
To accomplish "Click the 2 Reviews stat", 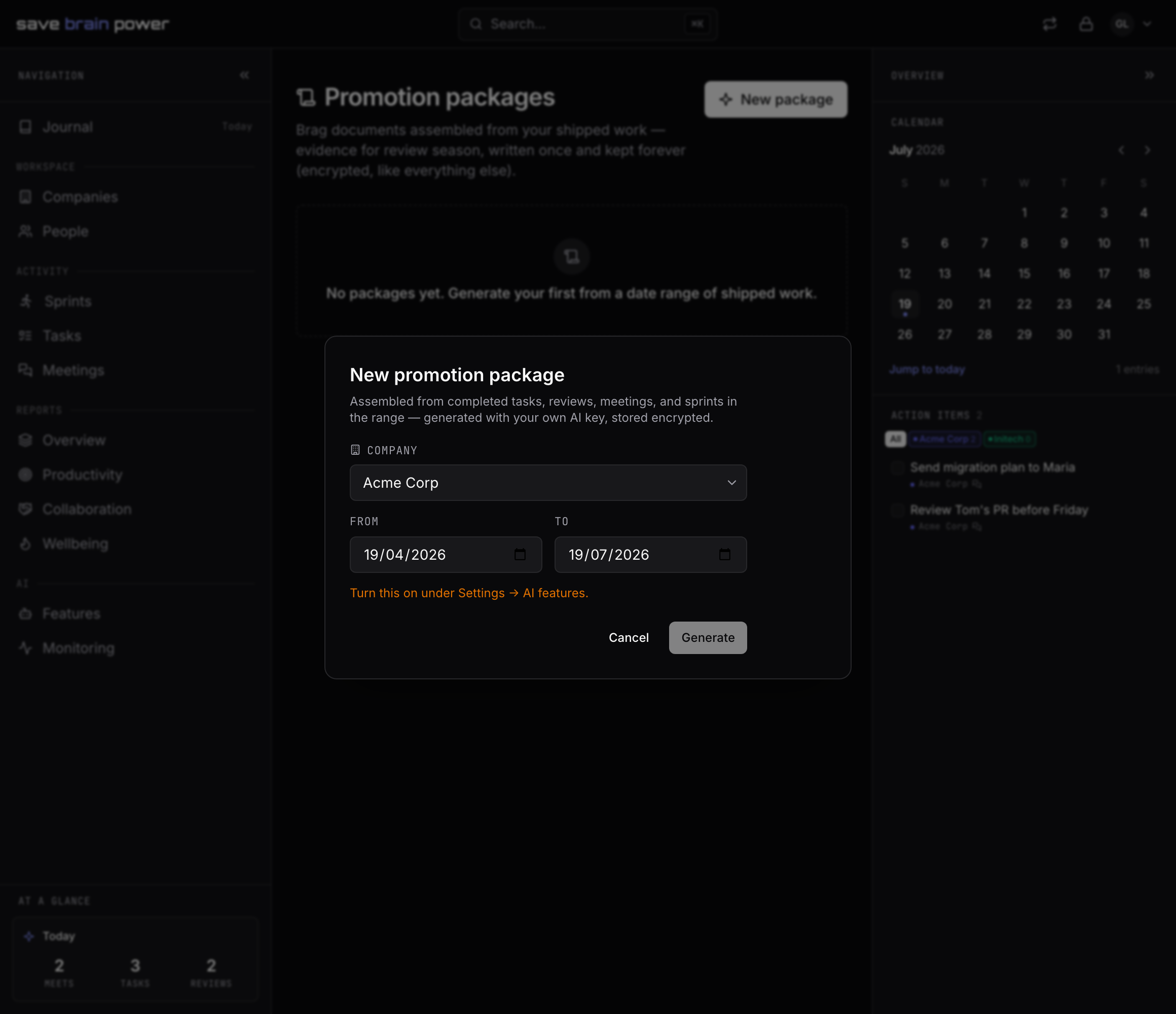I will (x=211, y=971).
